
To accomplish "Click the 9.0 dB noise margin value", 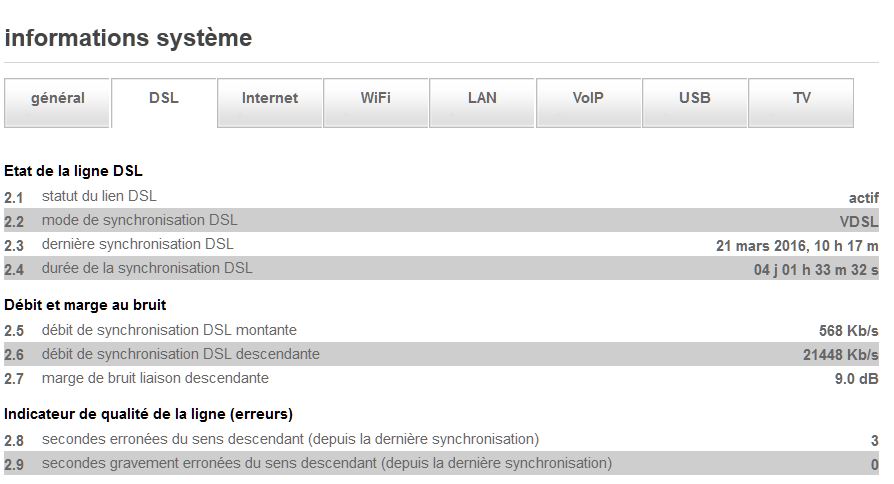I will coord(856,380).
